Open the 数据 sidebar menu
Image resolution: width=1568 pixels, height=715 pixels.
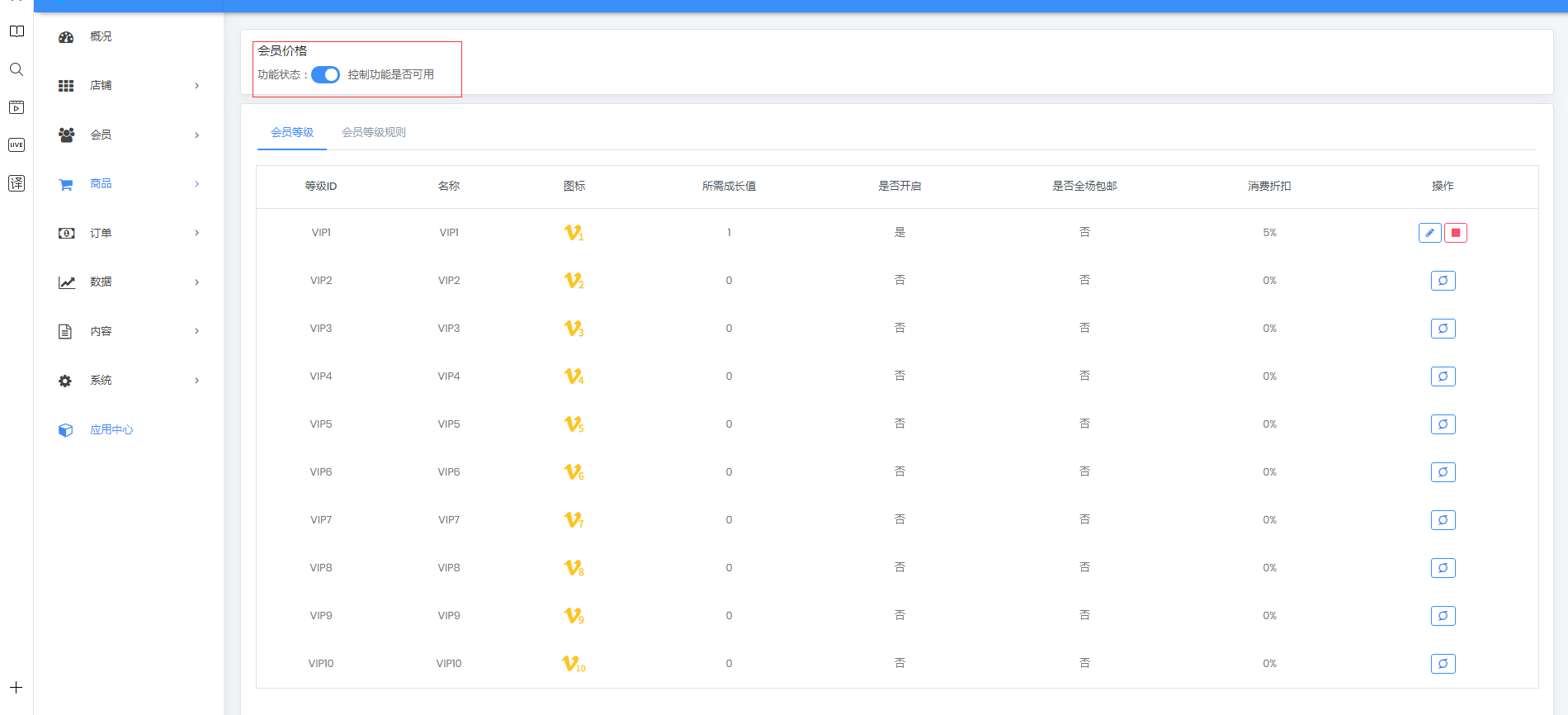100,282
